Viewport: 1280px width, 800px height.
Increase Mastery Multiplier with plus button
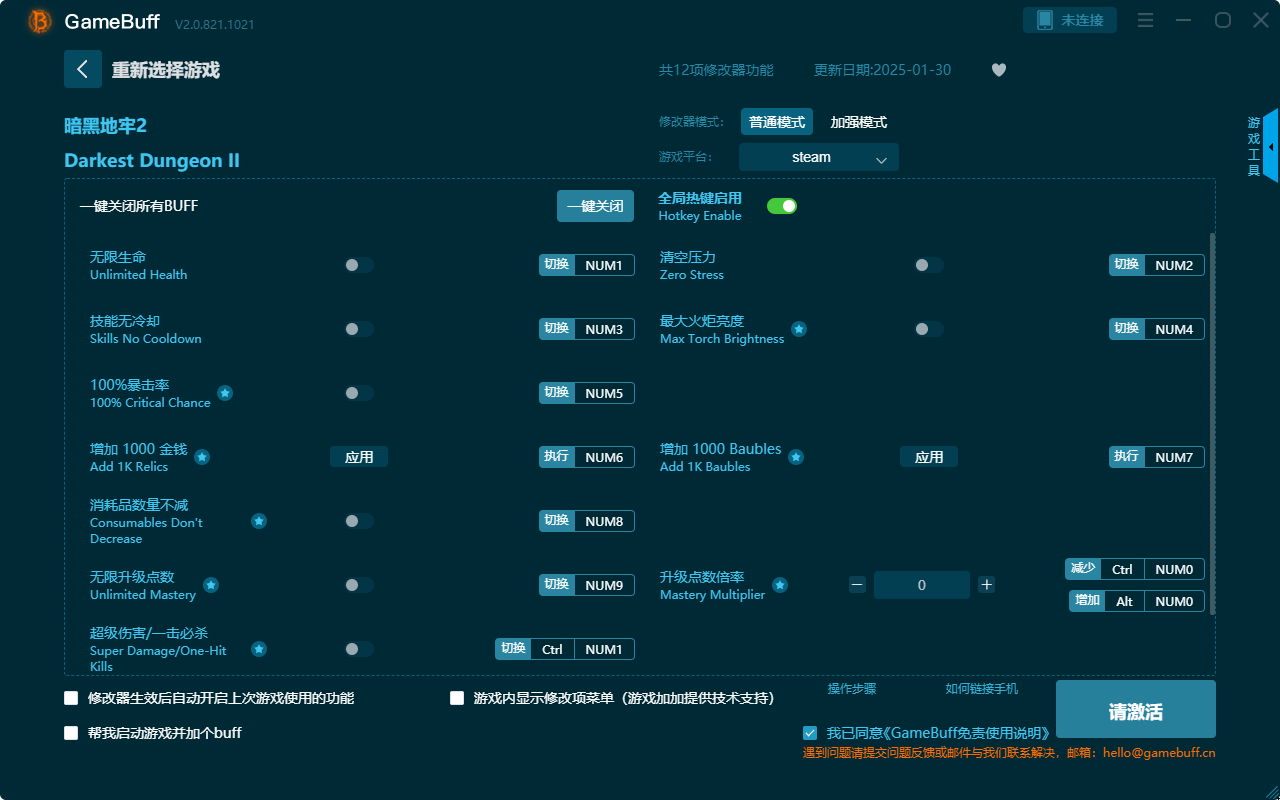pyautogui.click(x=986, y=584)
